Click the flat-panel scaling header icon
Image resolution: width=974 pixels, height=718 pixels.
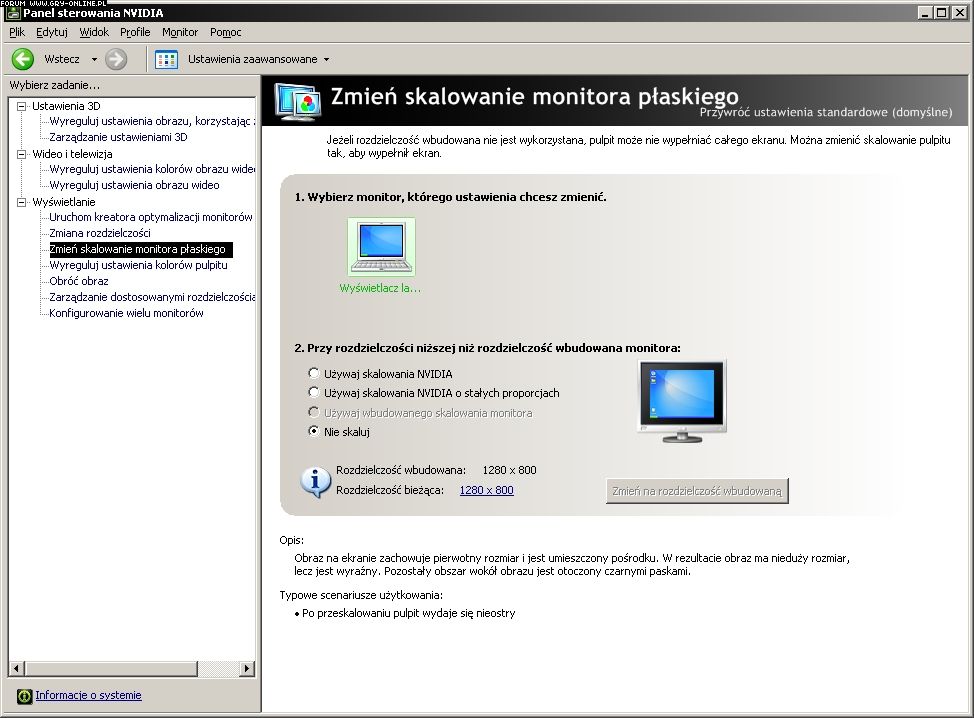coord(298,101)
